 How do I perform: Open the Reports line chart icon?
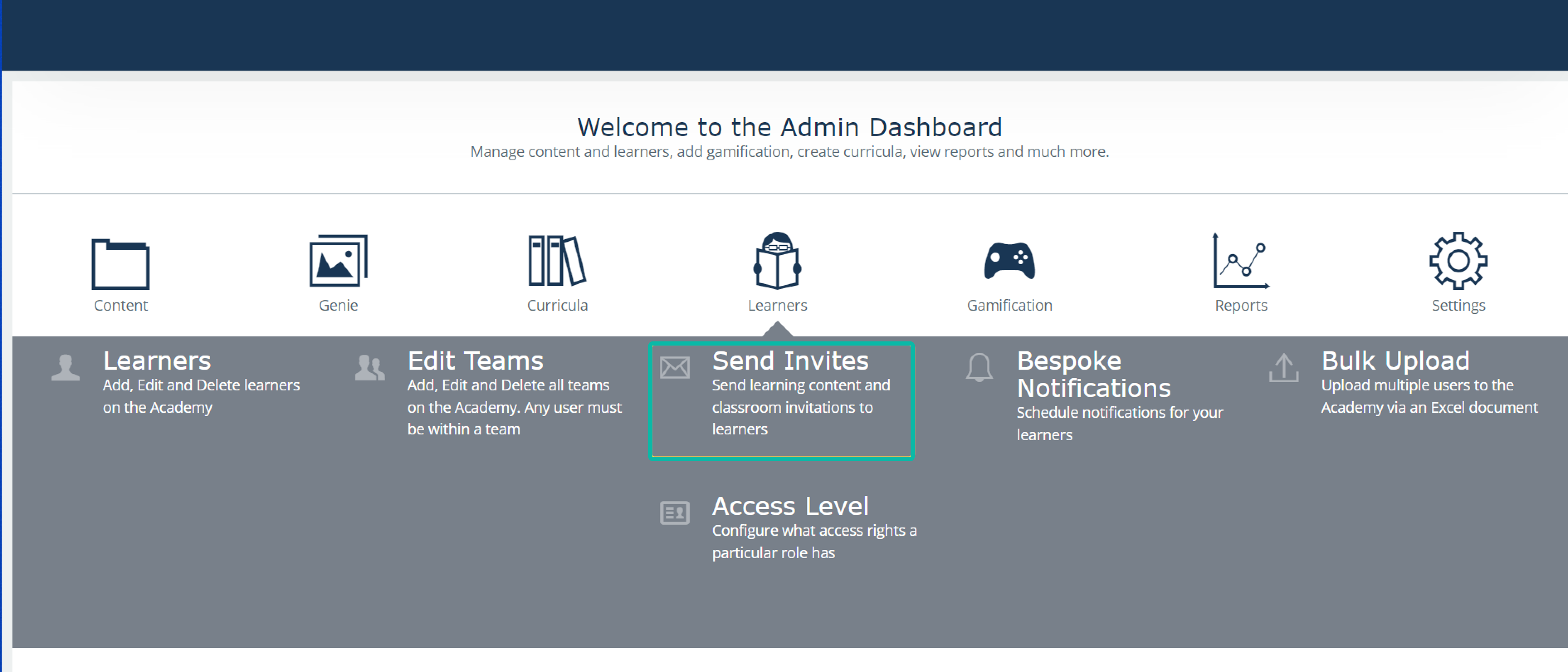tap(1241, 261)
